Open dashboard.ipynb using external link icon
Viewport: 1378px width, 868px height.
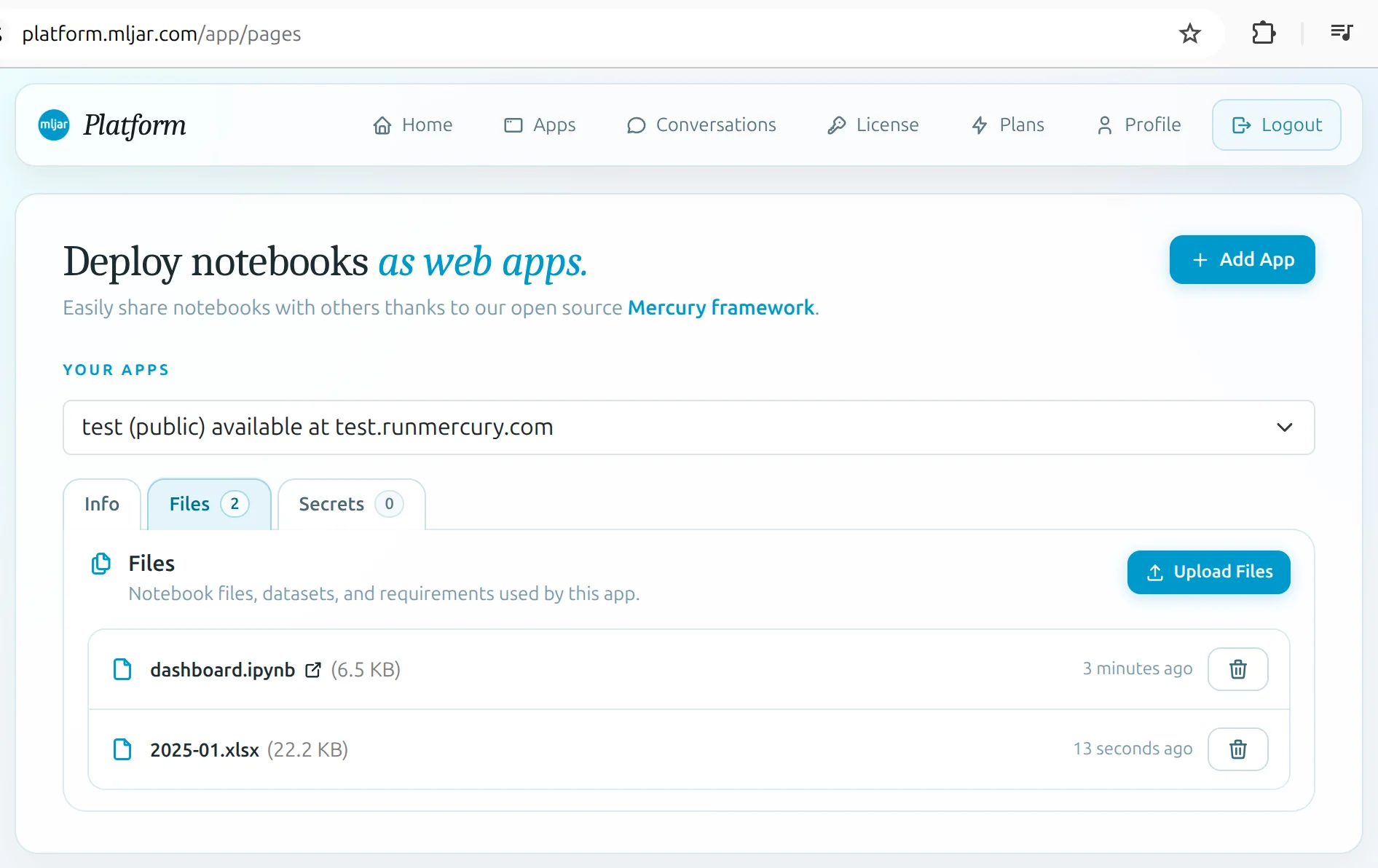pyautogui.click(x=313, y=670)
